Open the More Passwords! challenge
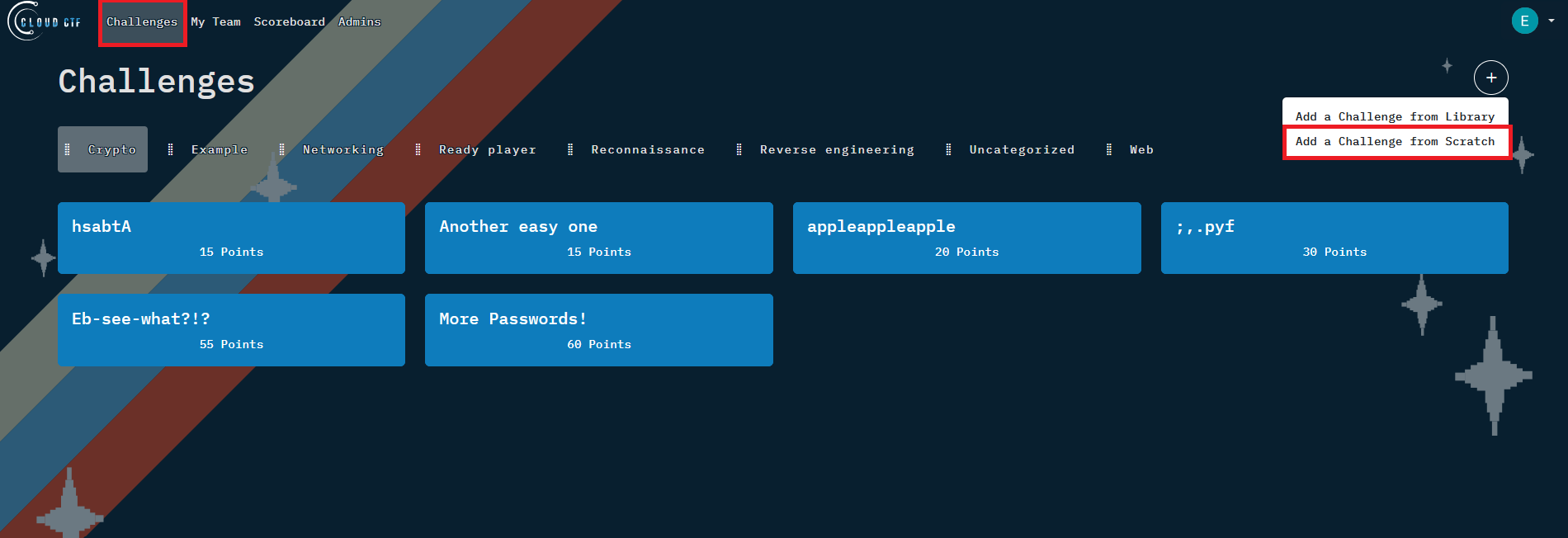 click(598, 330)
